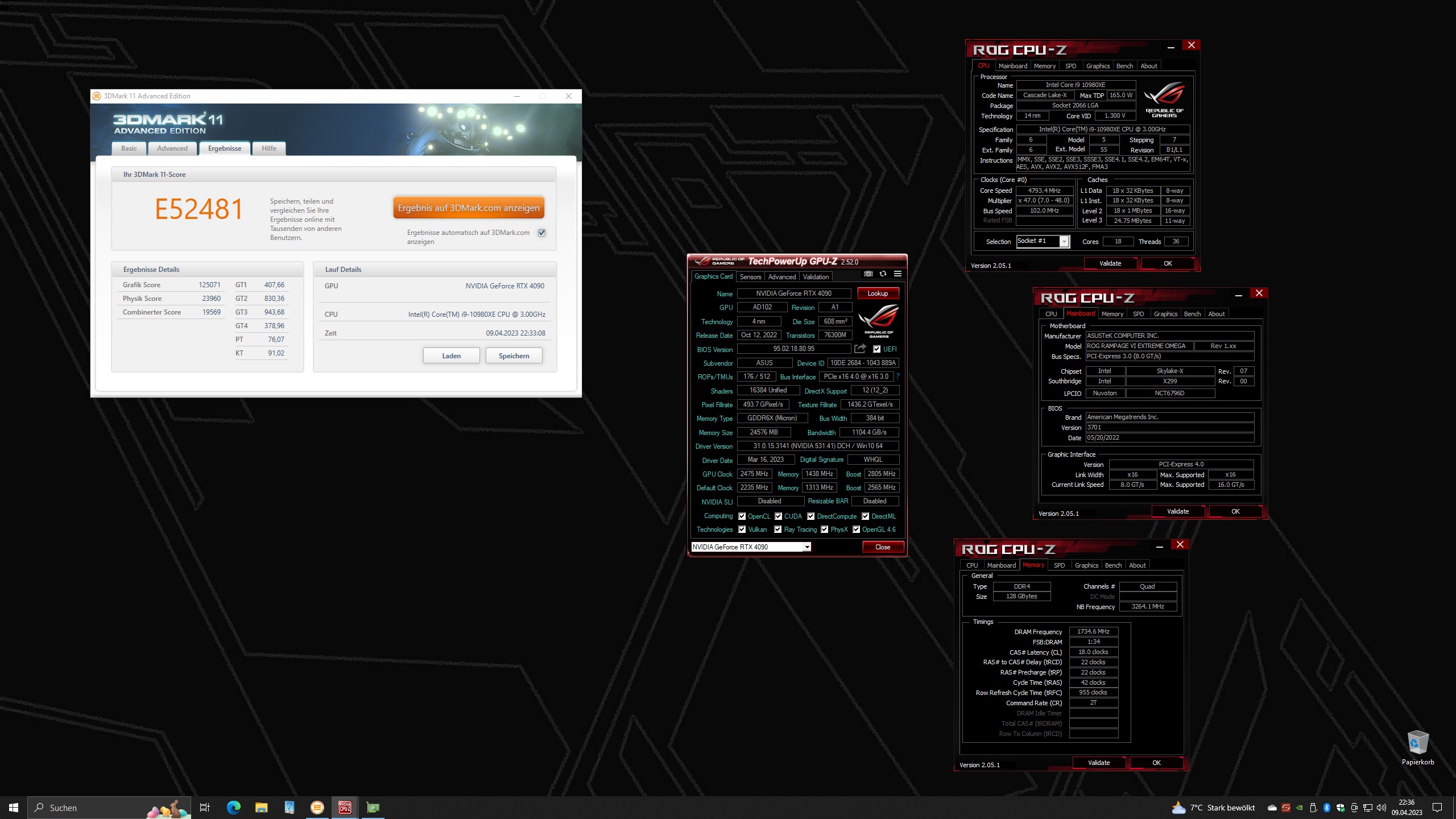Screen dimensions: 1456x819
Task: Open Task View from the taskbar
Action: click(x=205, y=808)
